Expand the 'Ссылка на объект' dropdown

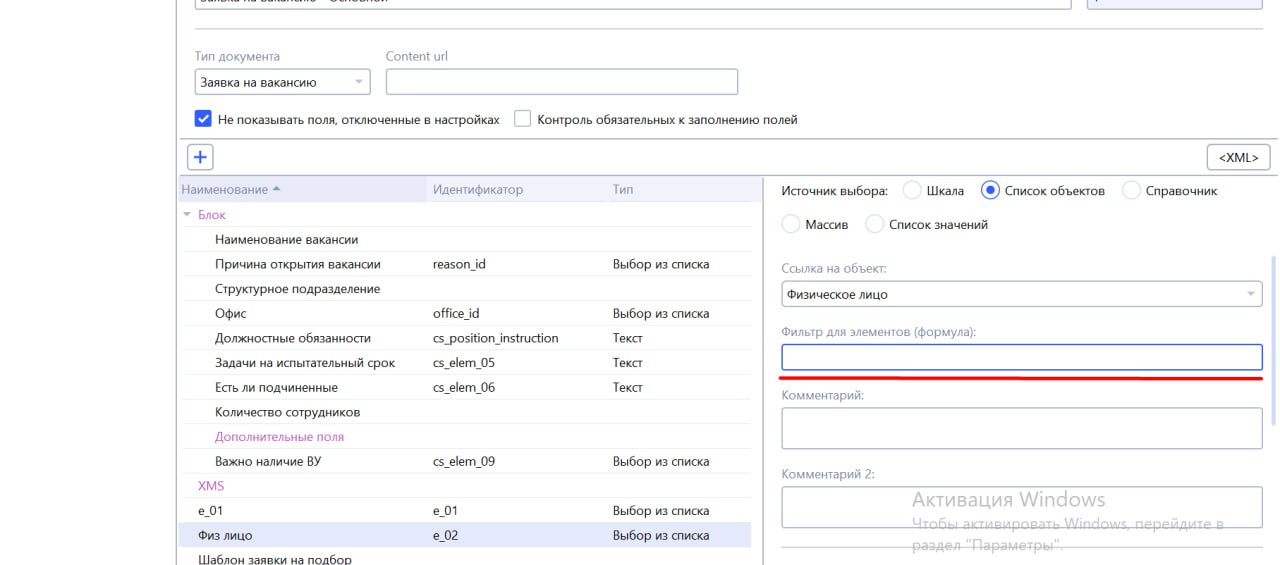tap(1021, 294)
